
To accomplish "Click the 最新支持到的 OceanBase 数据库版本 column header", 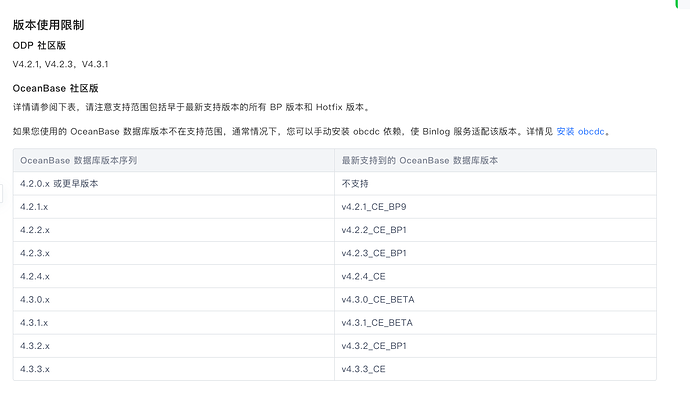I will (419, 161).
